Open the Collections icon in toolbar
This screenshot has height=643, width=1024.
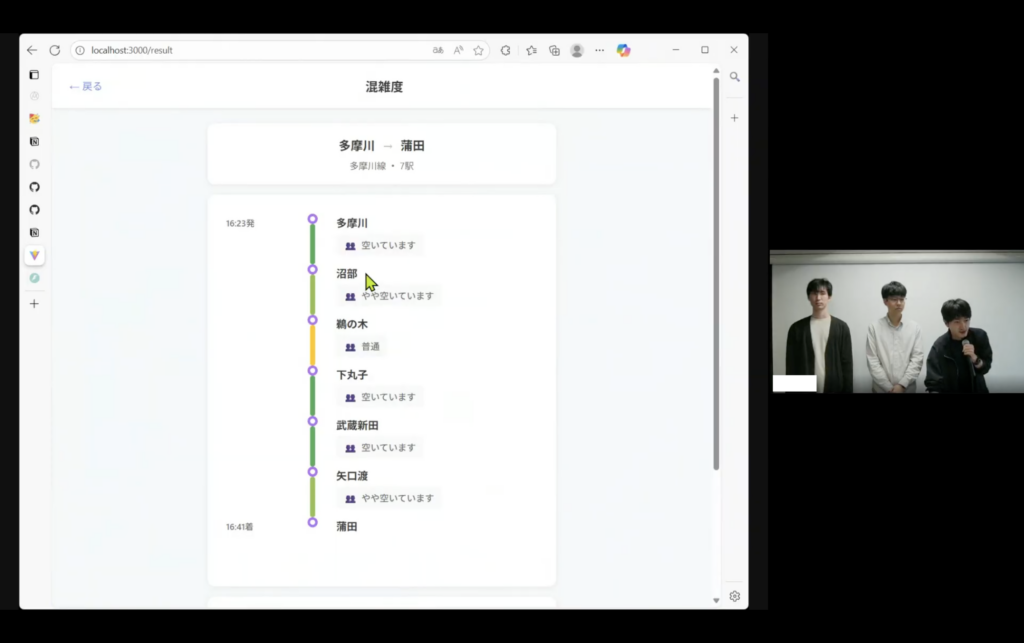coord(554,50)
